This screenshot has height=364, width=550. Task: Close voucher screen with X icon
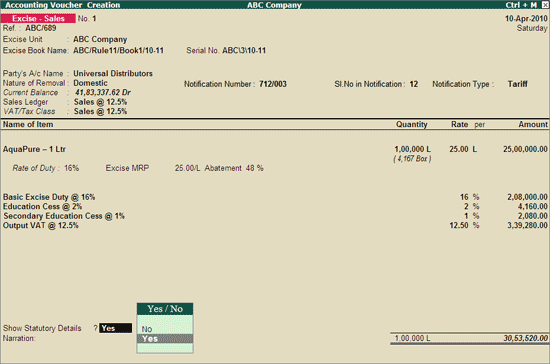544,5
